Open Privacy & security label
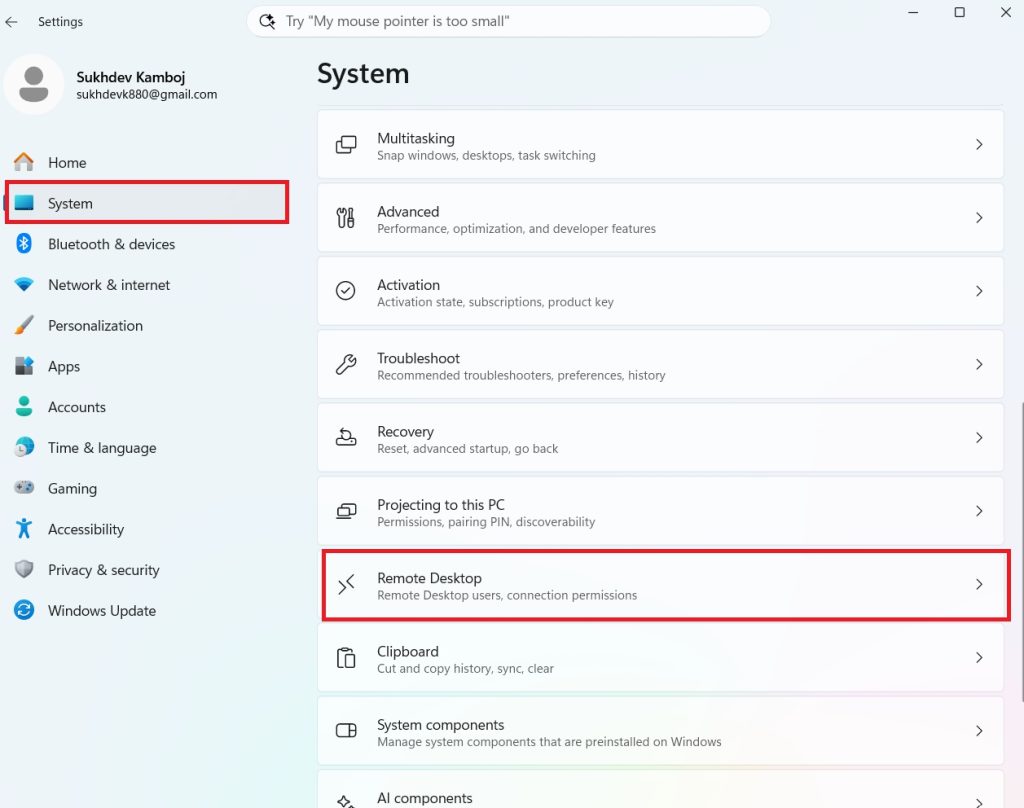Screen dimensions: 1024x808 pyautogui.click(x=104, y=570)
